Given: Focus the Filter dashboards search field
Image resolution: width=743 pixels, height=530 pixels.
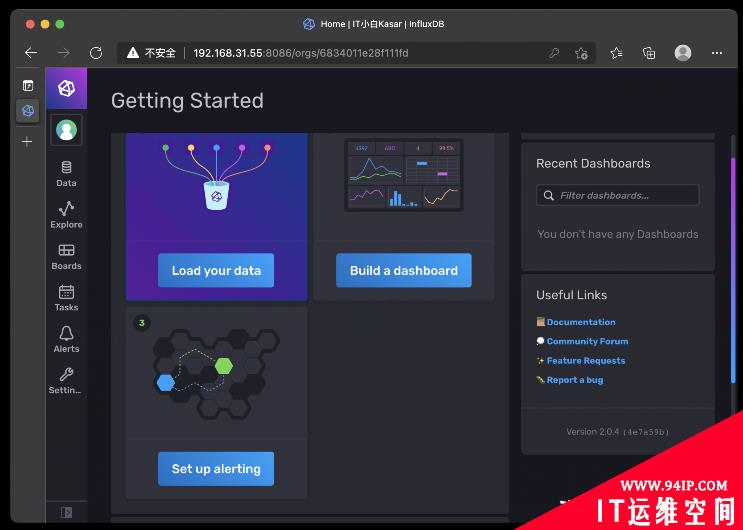Looking at the screenshot, I should click(617, 195).
